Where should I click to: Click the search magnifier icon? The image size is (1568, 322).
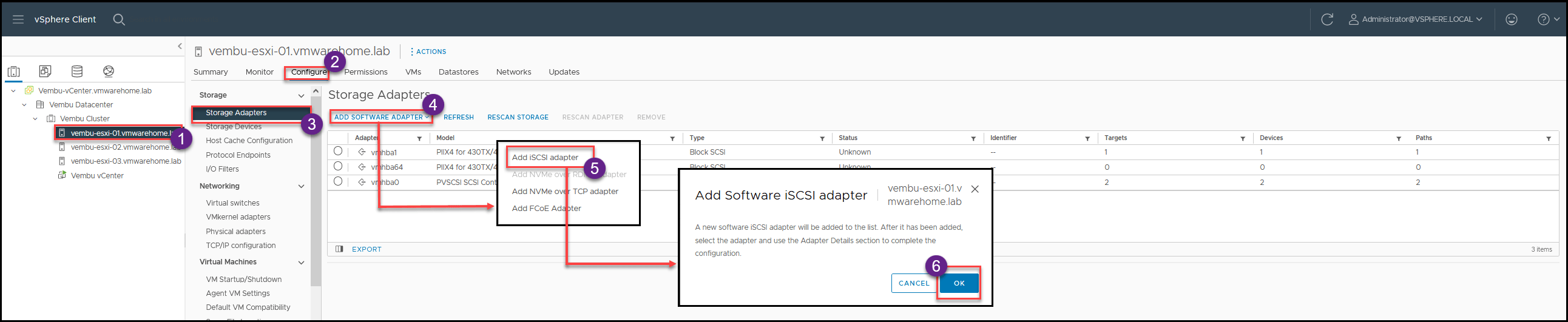coord(120,19)
